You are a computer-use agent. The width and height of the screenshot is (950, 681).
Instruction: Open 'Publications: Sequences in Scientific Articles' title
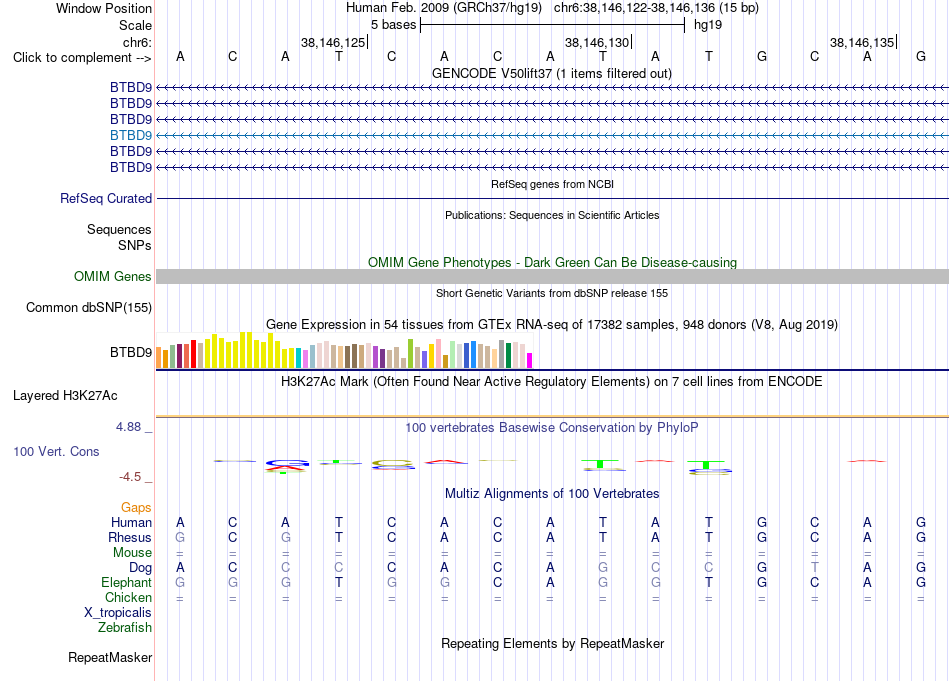coord(552,215)
